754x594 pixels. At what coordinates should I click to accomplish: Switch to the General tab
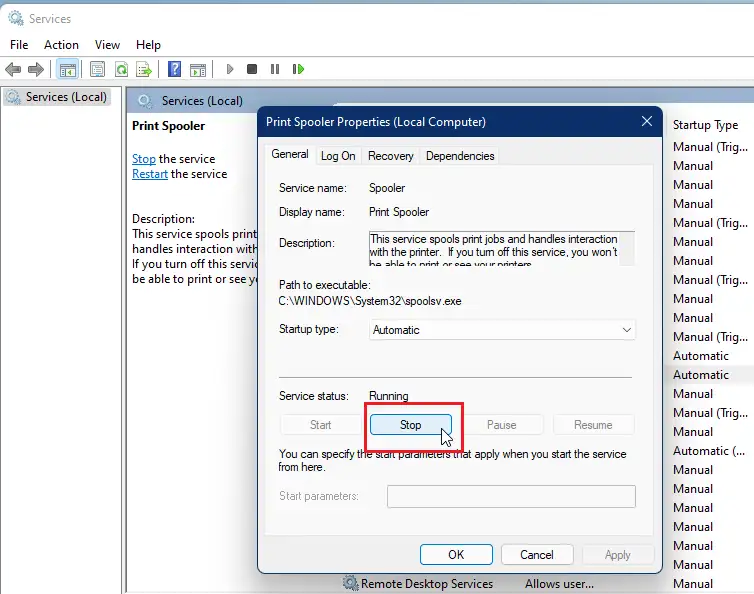click(289, 154)
